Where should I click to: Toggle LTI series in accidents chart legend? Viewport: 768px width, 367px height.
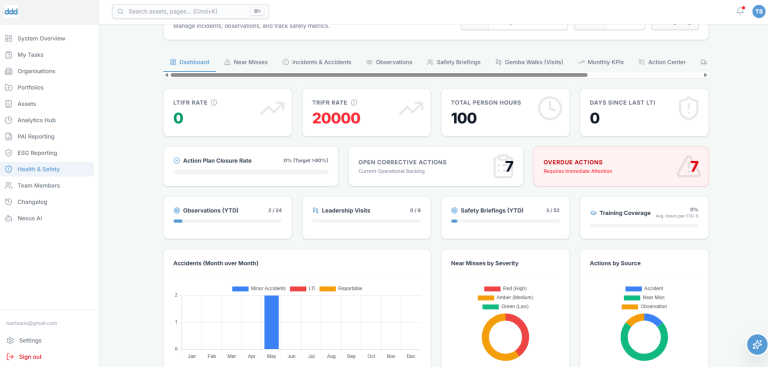coord(302,289)
